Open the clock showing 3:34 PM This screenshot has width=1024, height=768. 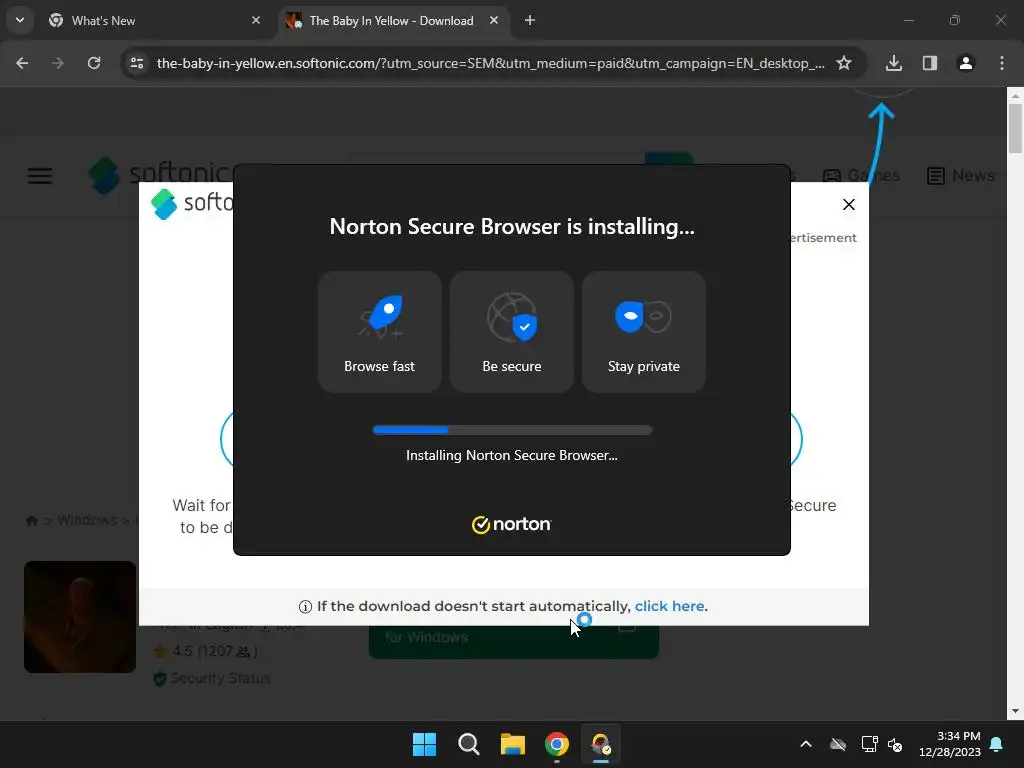point(949,744)
